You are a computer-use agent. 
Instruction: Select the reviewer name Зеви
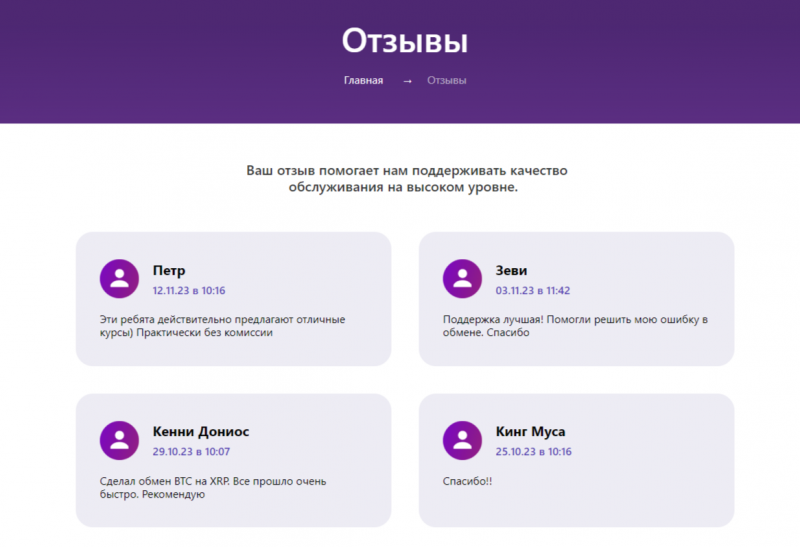tap(511, 270)
